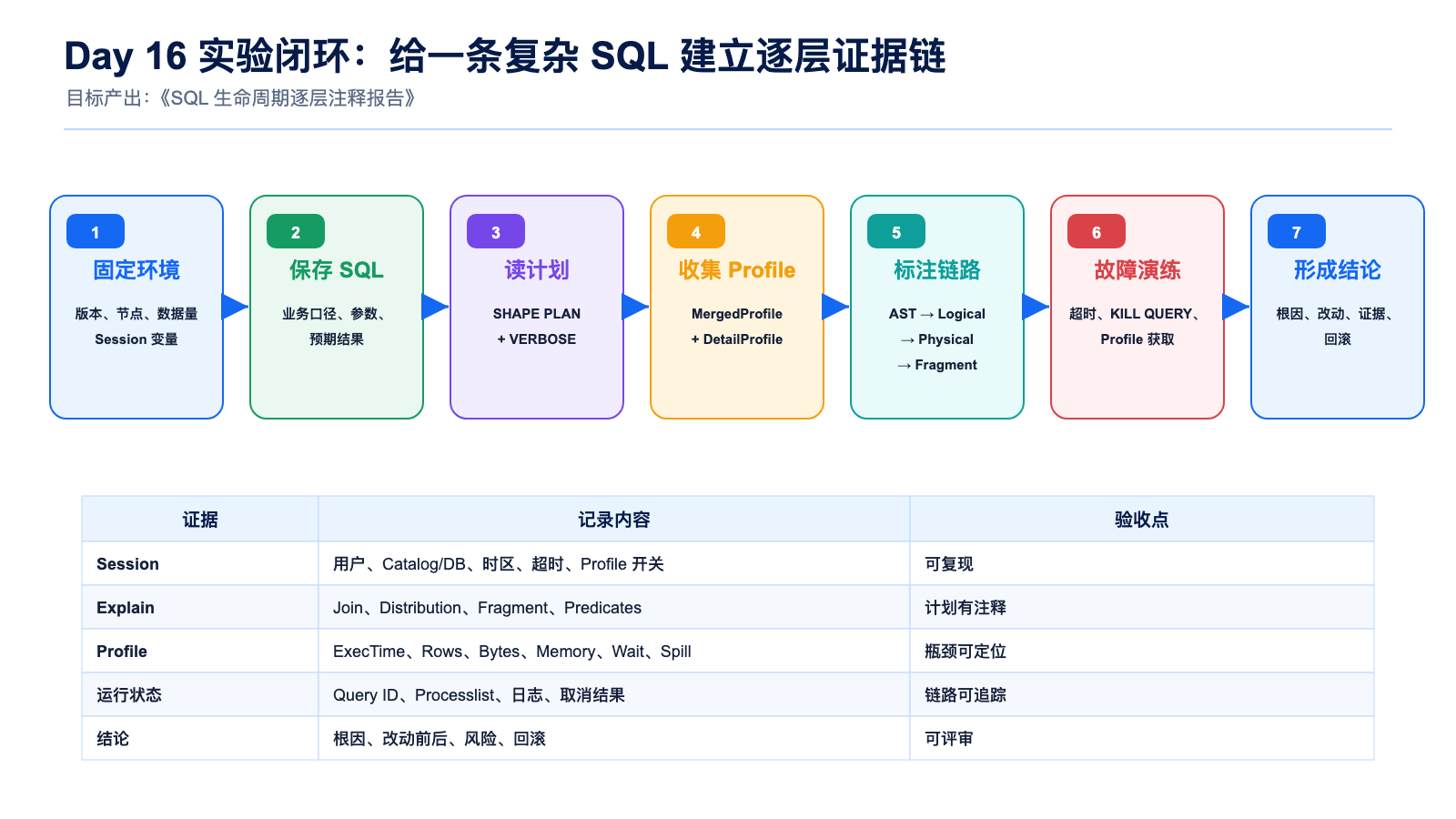Select the 读计划 card heading
1456x819 pixels.
(537, 270)
